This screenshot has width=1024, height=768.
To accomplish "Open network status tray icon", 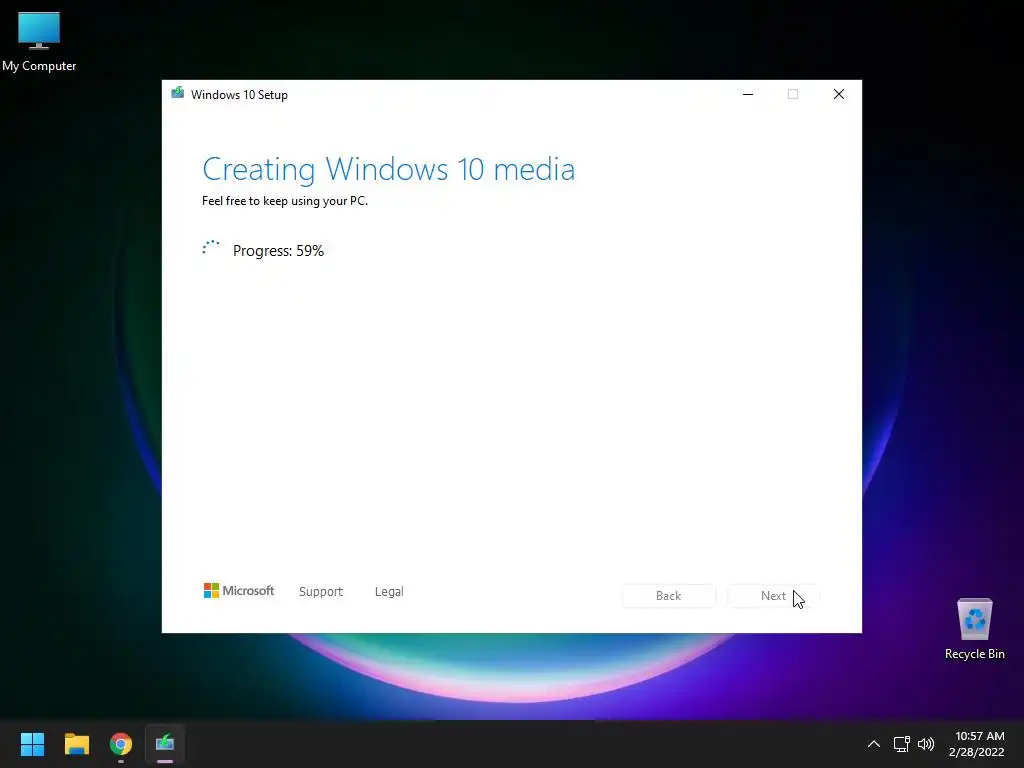I will 901,744.
